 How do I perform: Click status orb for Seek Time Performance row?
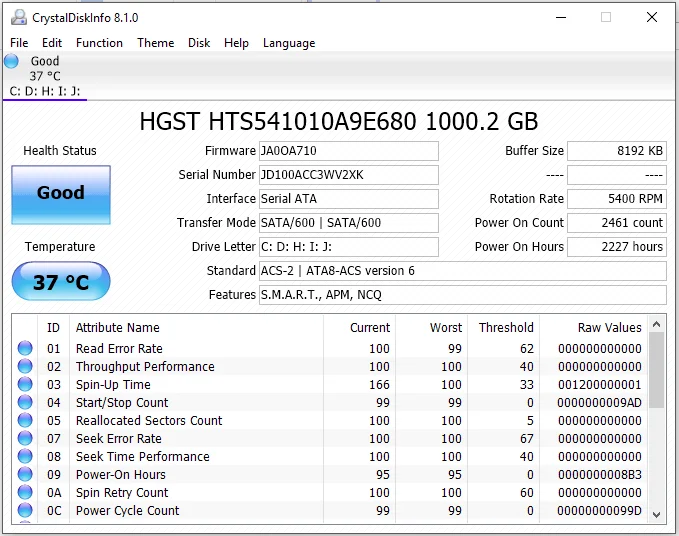(x=25, y=456)
